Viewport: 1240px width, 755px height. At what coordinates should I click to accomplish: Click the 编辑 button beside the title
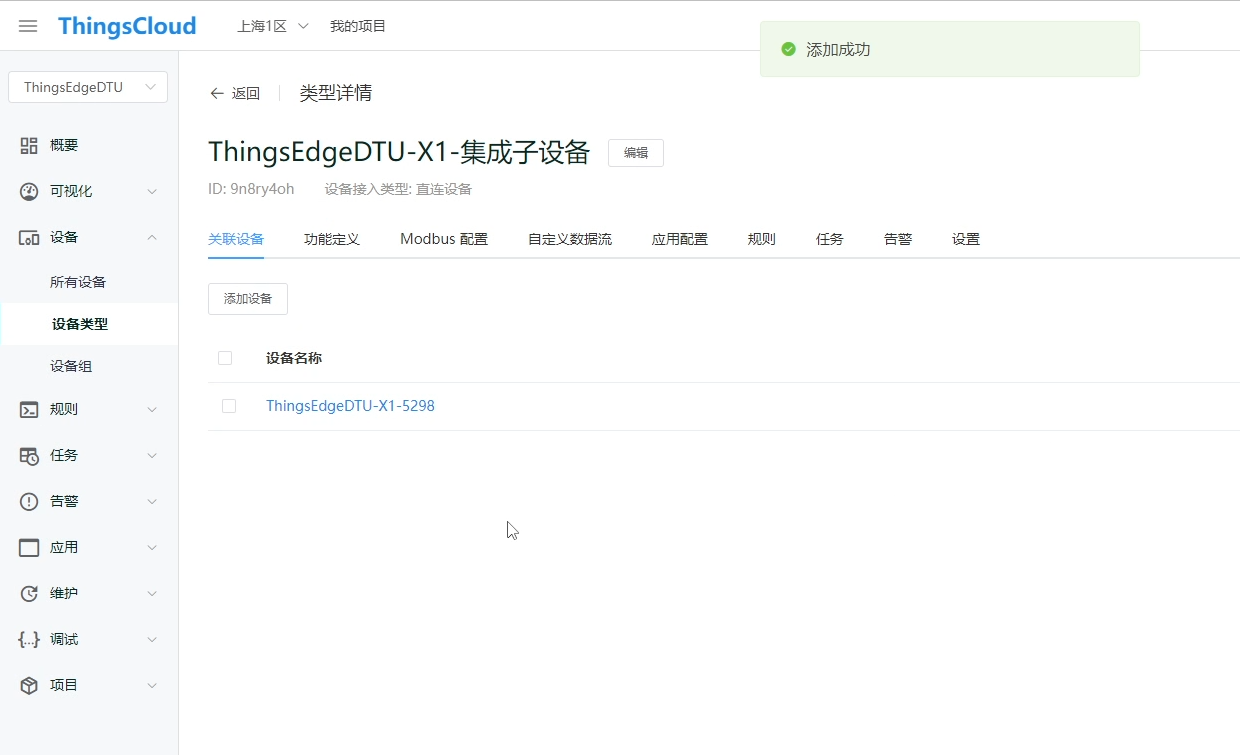tap(636, 153)
